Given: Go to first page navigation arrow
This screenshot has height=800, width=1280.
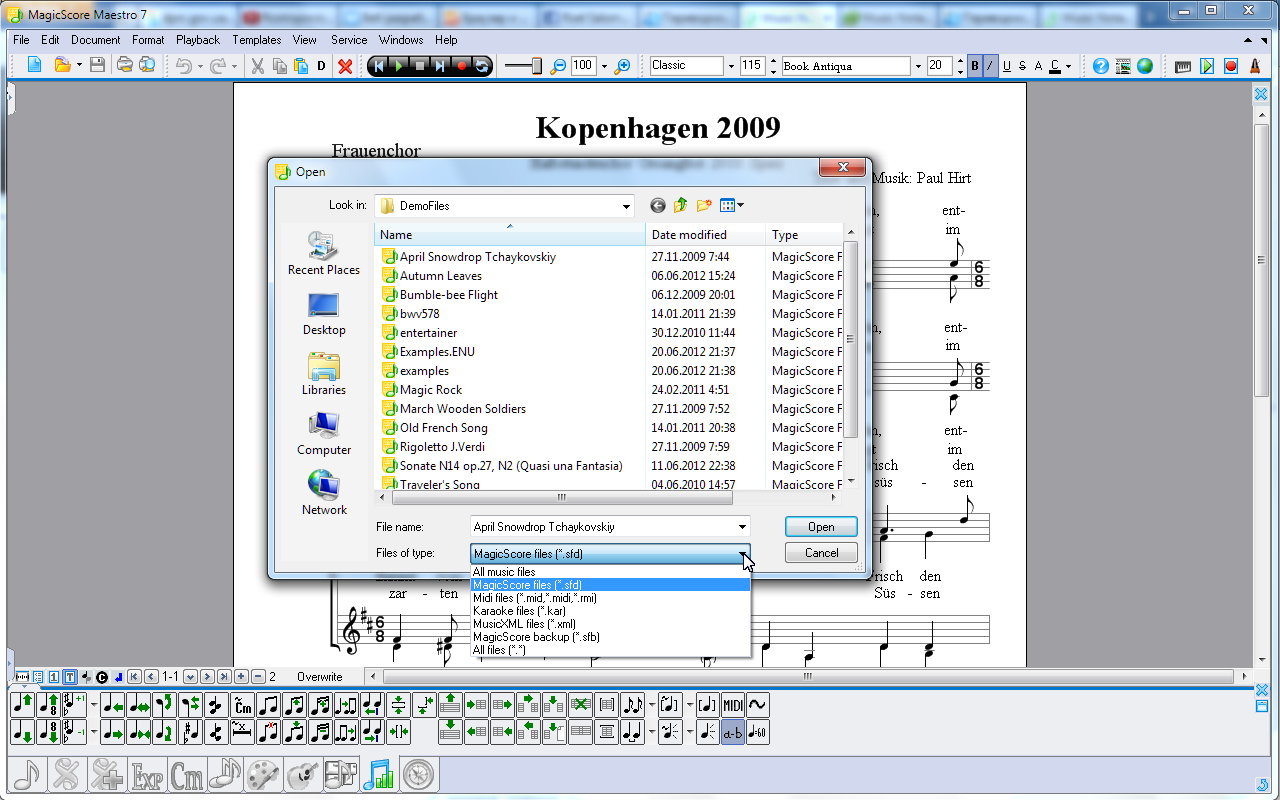Looking at the screenshot, I should (x=134, y=677).
